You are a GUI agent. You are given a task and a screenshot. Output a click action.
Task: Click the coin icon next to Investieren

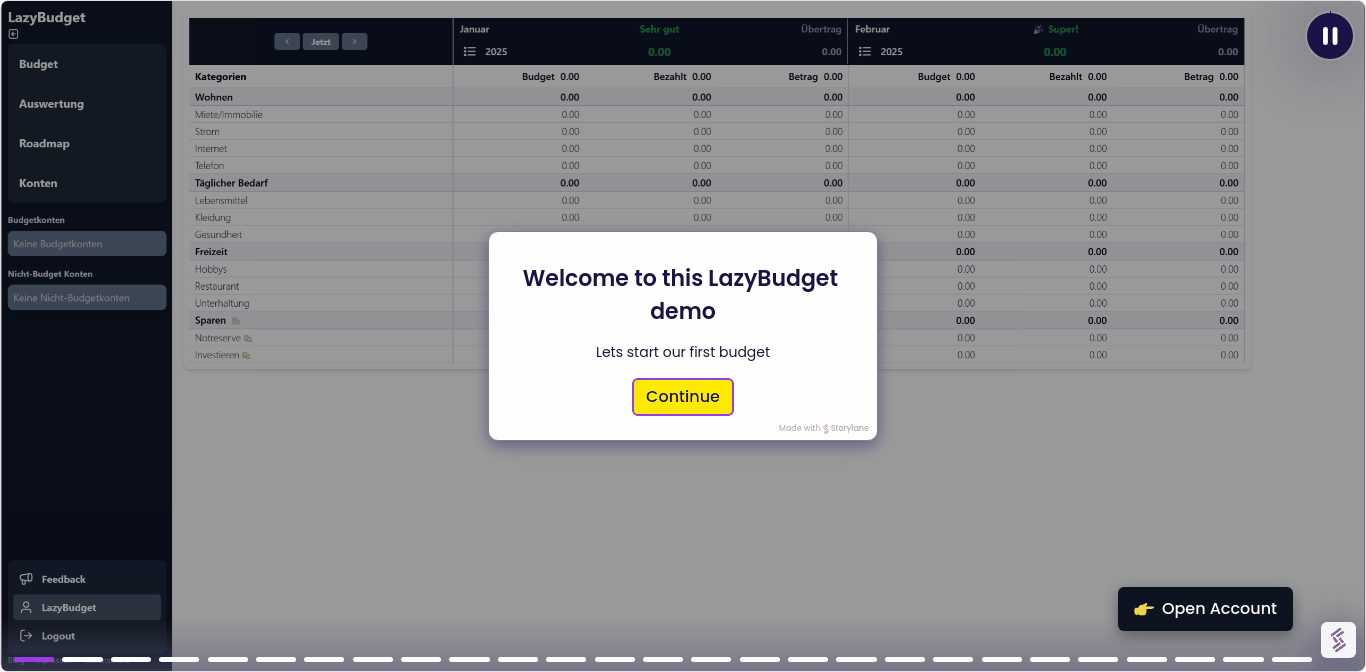(x=246, y=356)
